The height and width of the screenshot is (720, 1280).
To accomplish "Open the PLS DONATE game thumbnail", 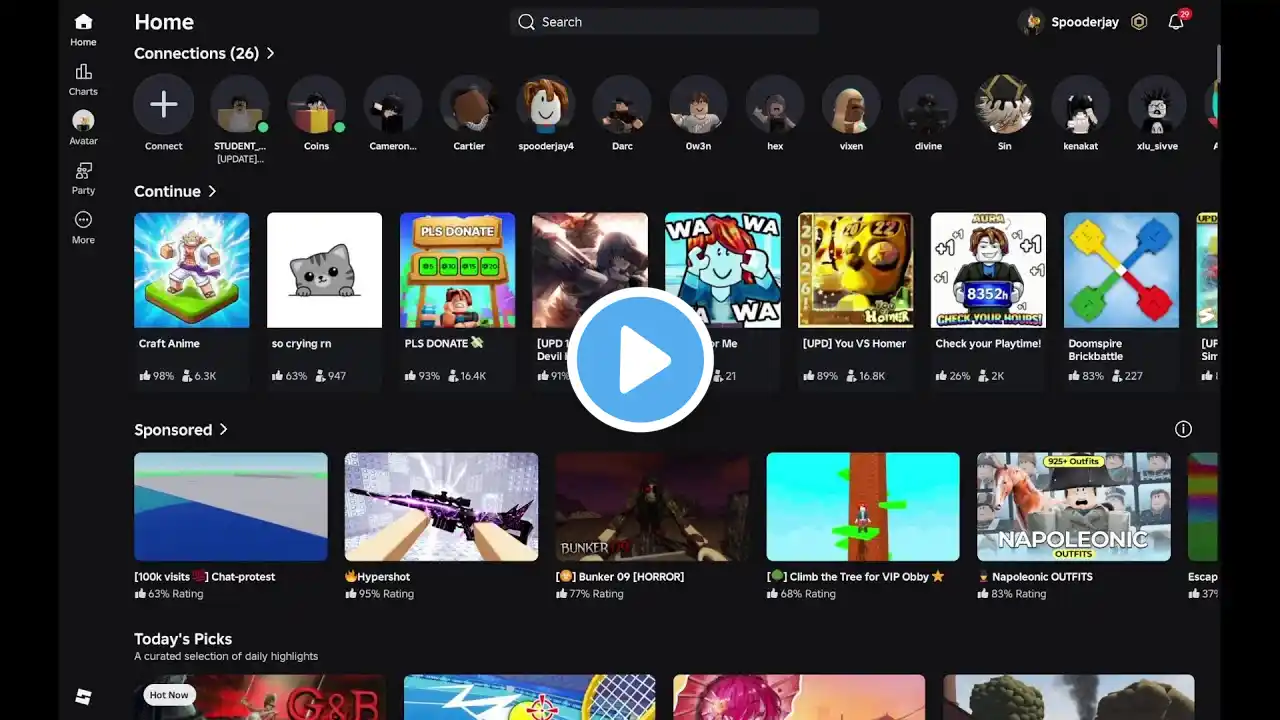I will pos(457,270).
